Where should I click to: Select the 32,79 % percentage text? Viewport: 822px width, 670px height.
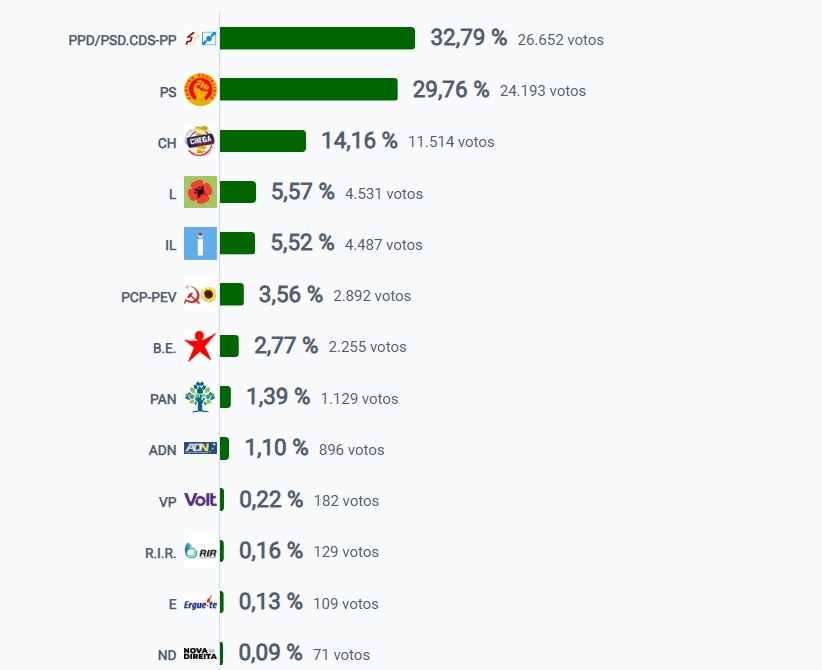(x=469, y=38)
